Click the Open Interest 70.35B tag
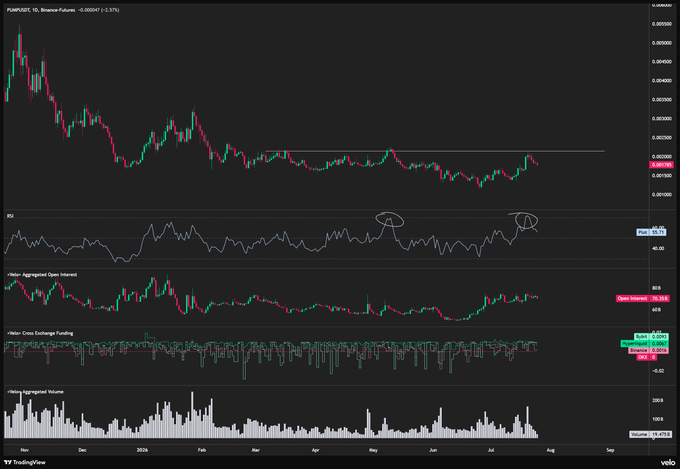Image resolution: width=680 pixels, height=469 pixels. click(x=643, y=298)
